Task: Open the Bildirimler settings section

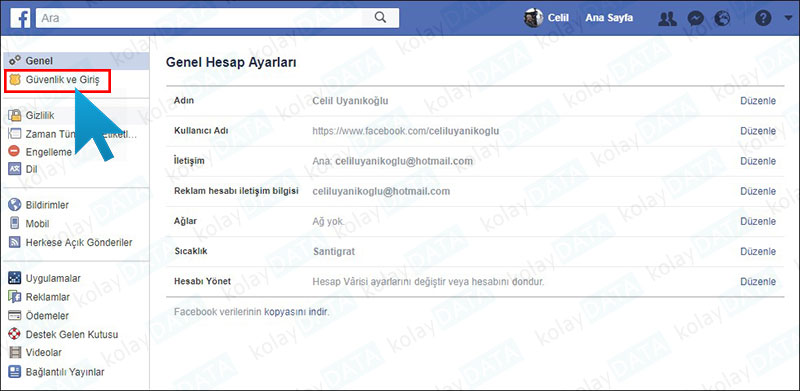Action: (x=47, y=205)
